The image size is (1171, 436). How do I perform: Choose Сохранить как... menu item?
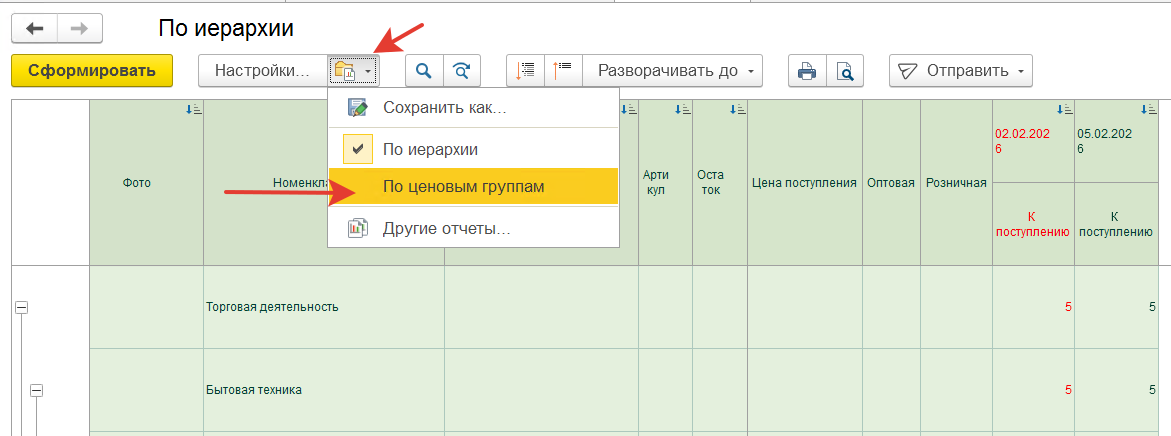click(x=473, y=108)
